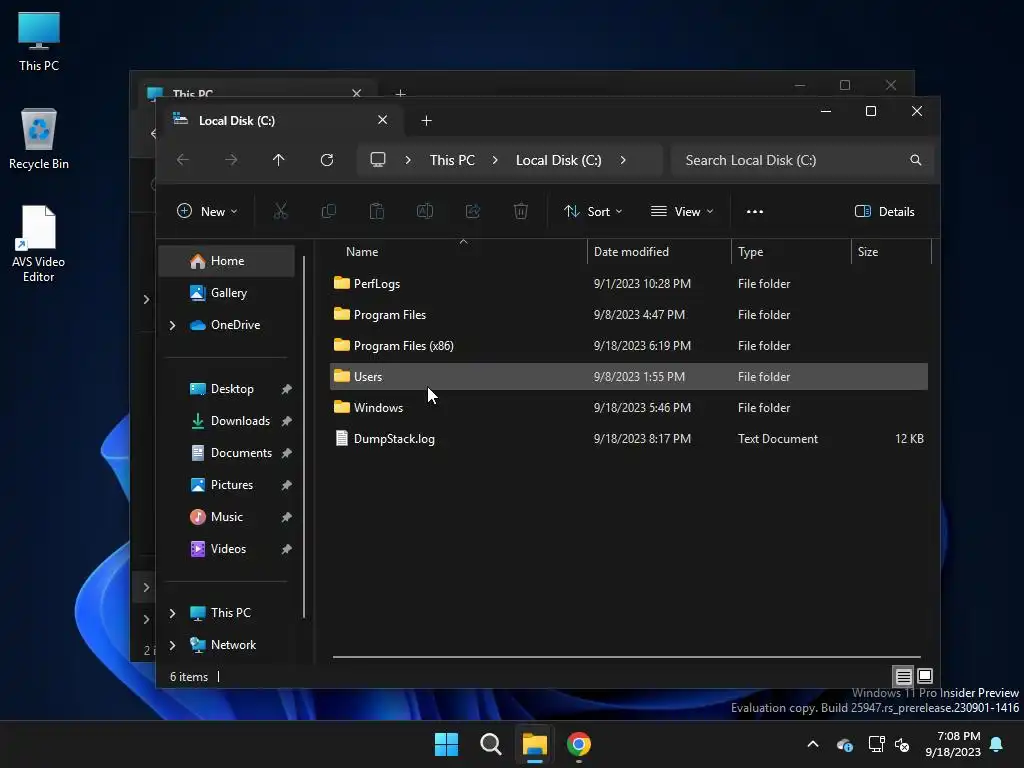This screenshot has height=768, width=1024.
Task: Click the Paste clipboard icon
Action: (377, 211)
